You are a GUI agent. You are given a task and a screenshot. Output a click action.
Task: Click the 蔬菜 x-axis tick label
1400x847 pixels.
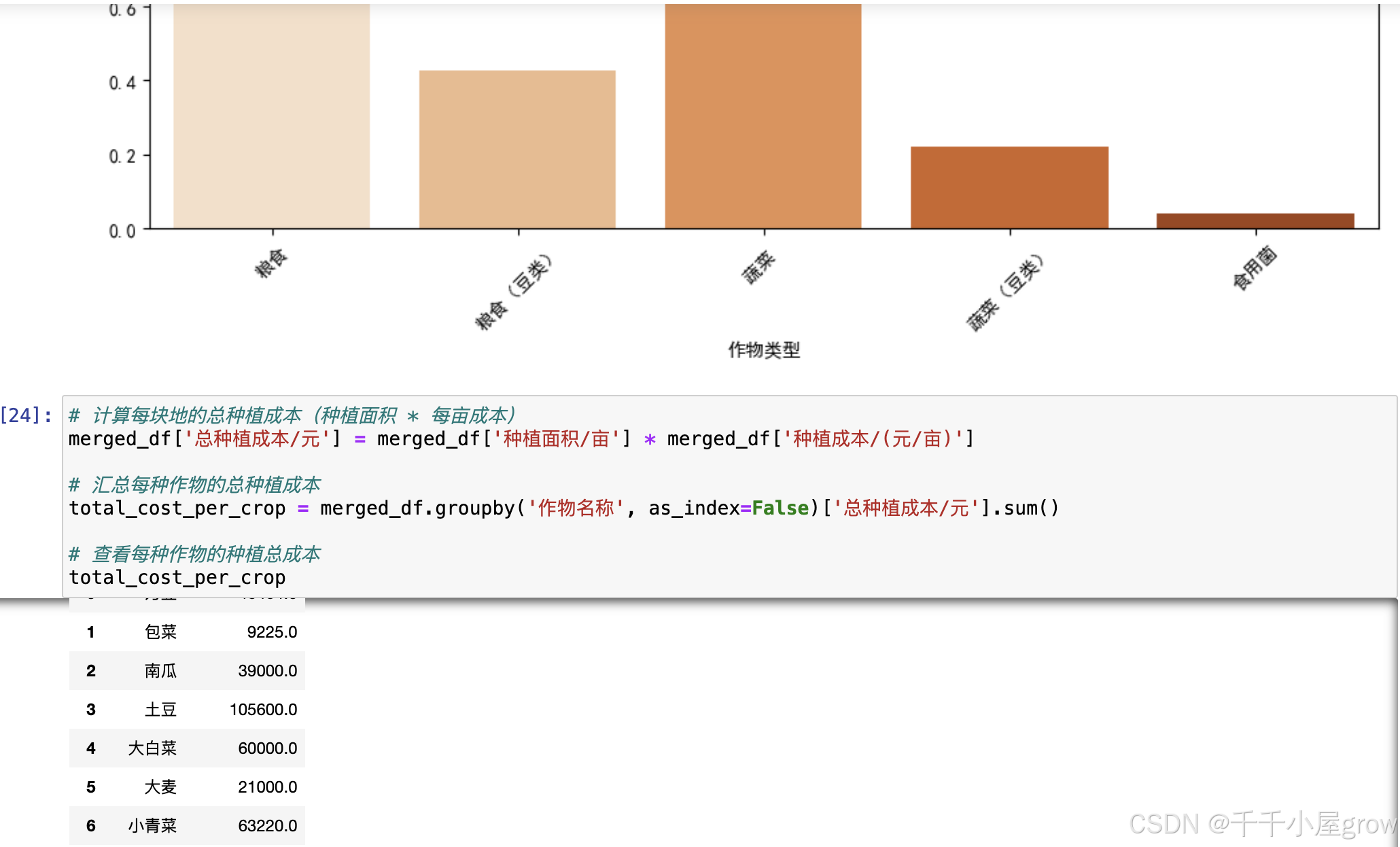[x=758, y=267]
